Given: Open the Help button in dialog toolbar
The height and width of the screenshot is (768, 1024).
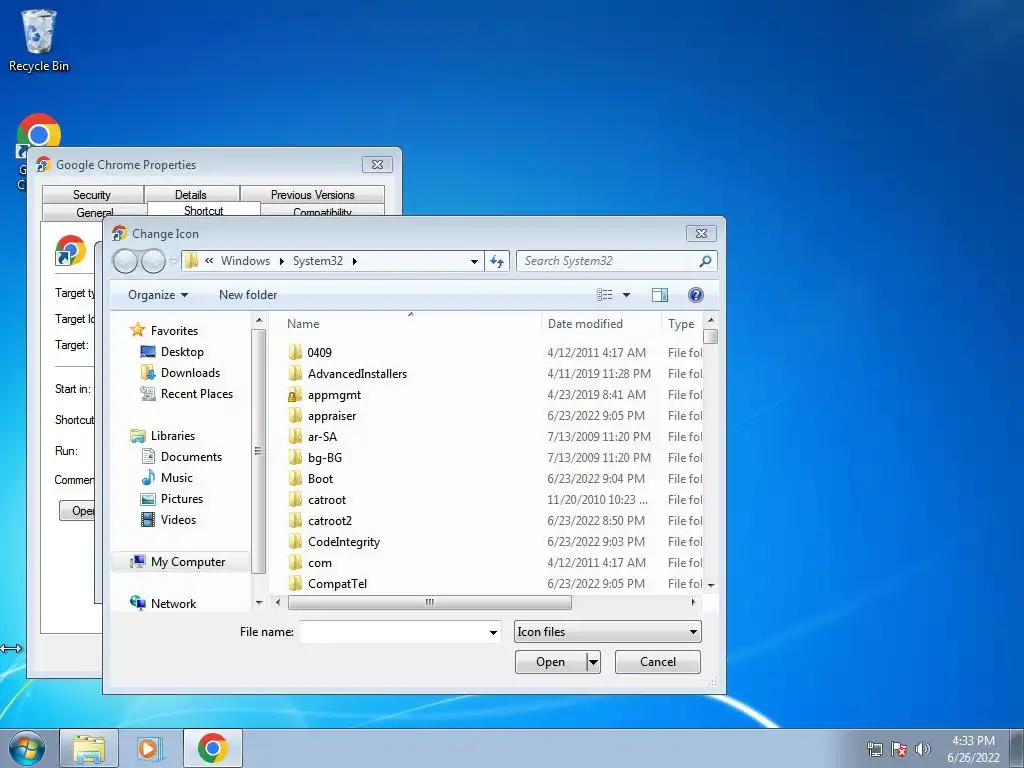Looking at the screenshot, I should pyautogui.click(x=696, y=295).
